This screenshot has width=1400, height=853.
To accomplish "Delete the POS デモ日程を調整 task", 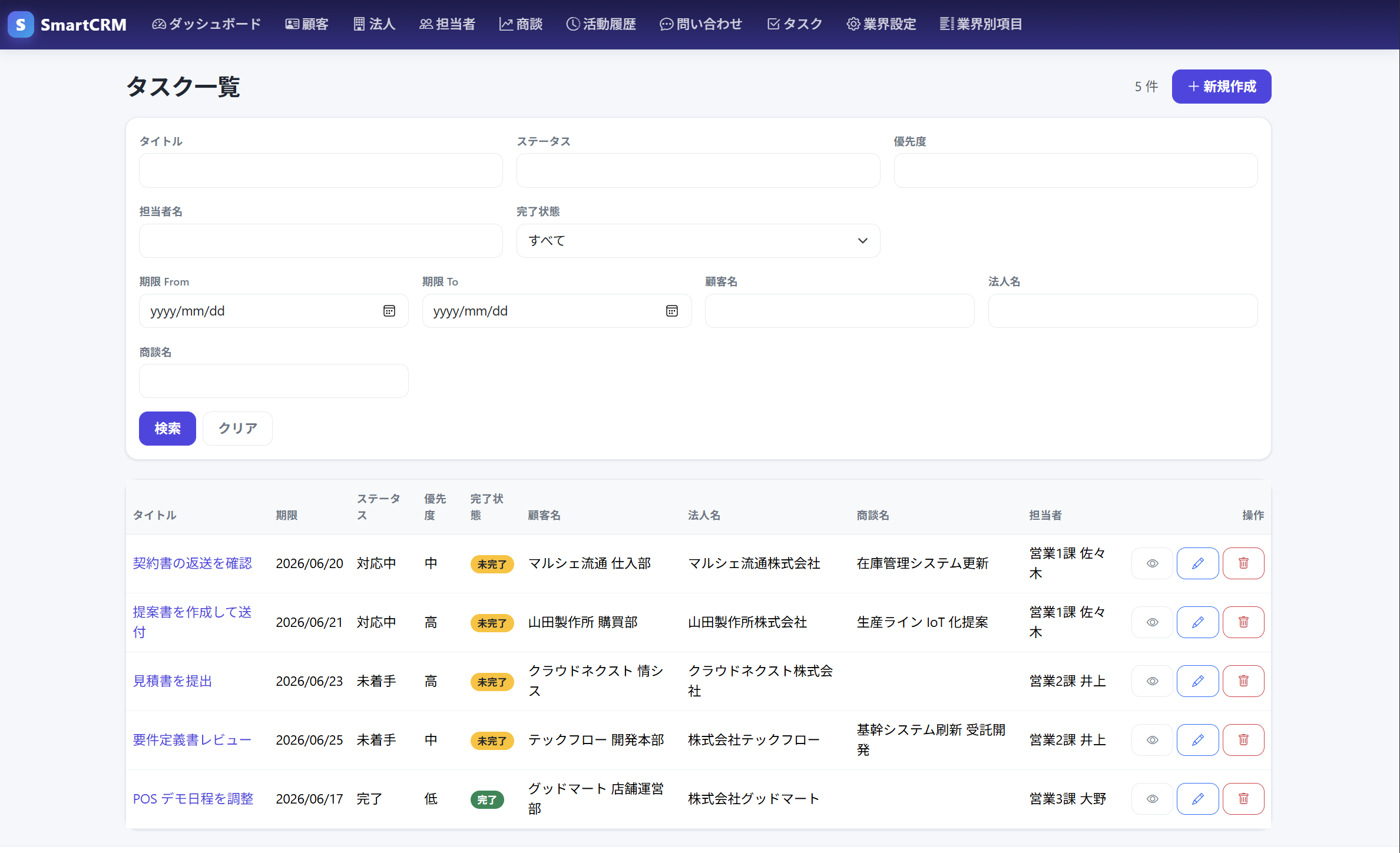I will [1243, 799].
